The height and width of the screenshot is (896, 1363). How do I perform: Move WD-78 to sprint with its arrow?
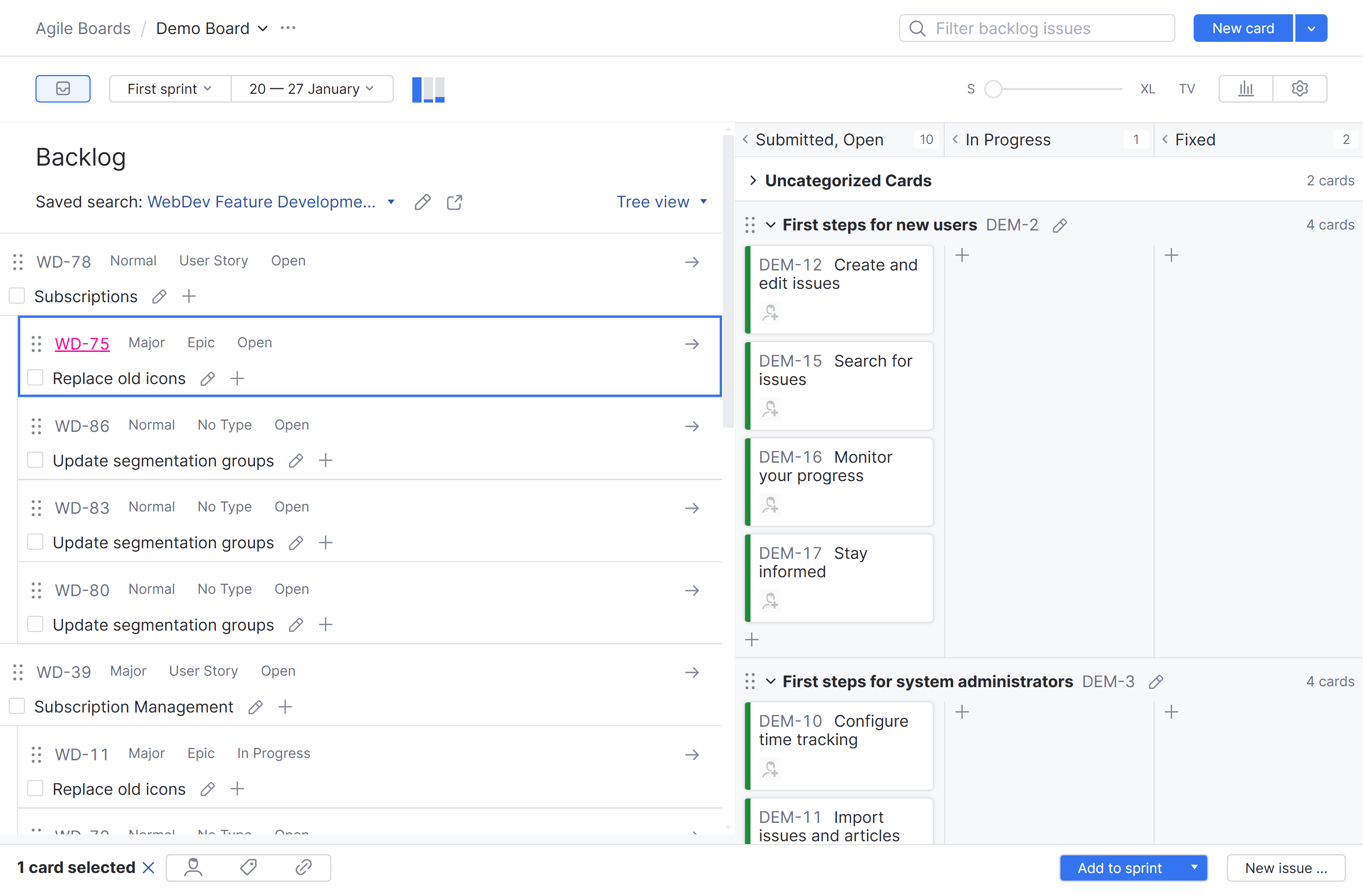(692, 262)
